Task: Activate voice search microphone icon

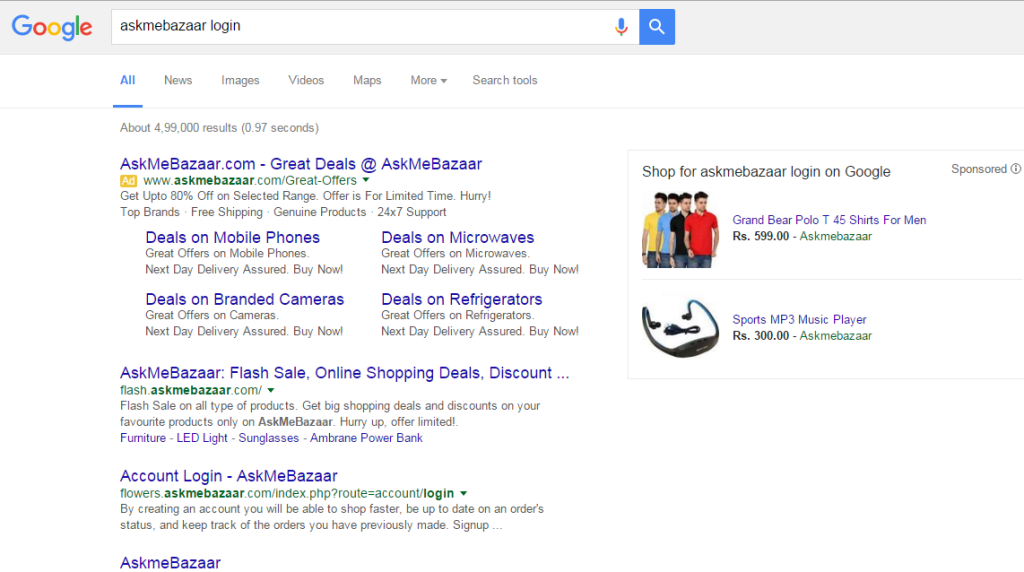Action: (x=621, y=27)
